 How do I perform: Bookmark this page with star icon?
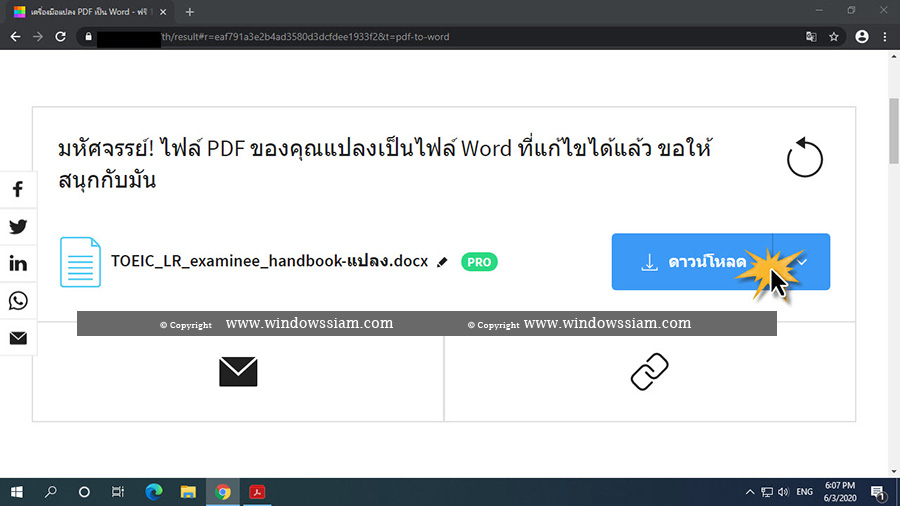(834, 37)
